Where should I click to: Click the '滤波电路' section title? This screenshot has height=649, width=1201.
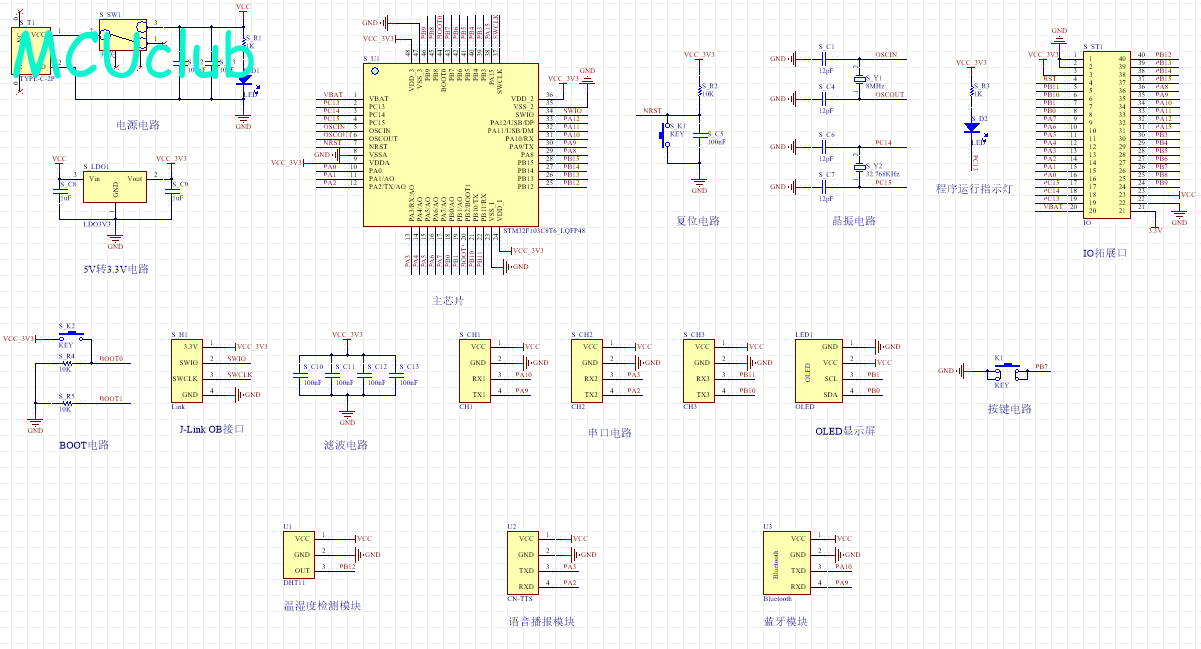point(346,445)
